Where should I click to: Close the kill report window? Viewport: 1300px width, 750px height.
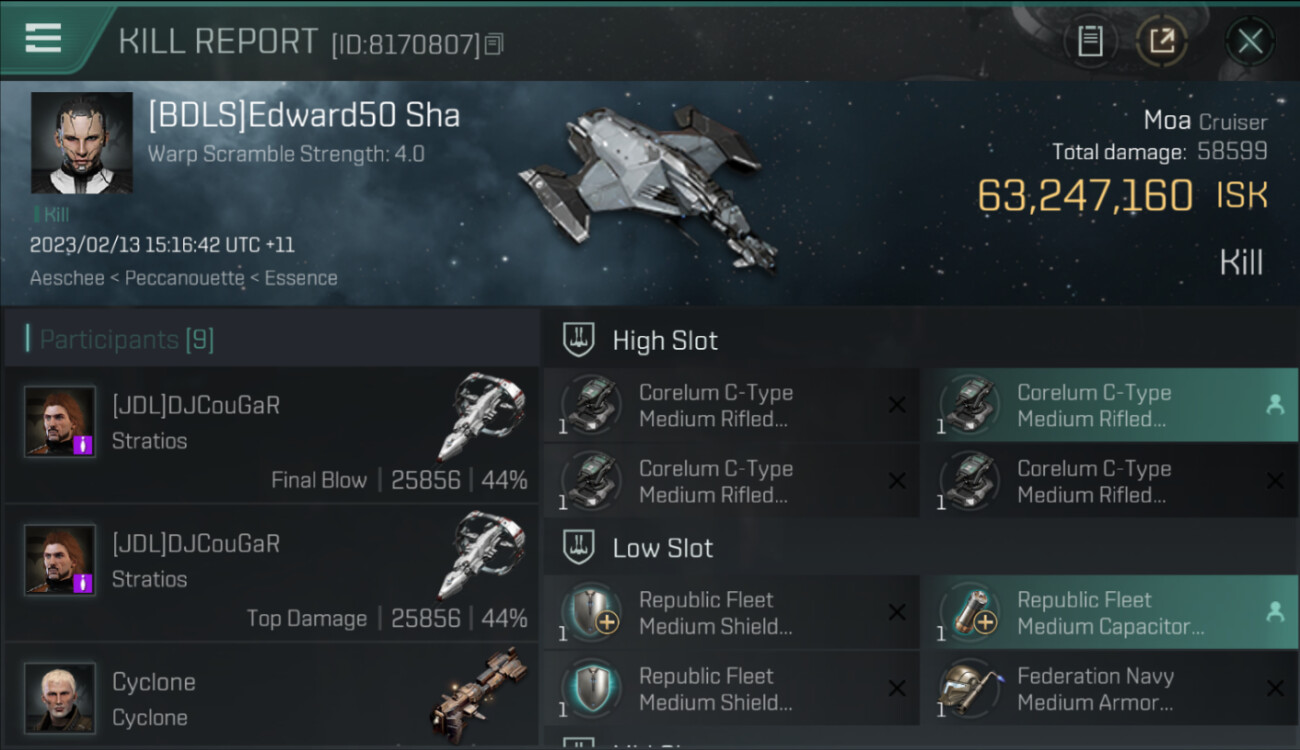tap(1250, 41)
